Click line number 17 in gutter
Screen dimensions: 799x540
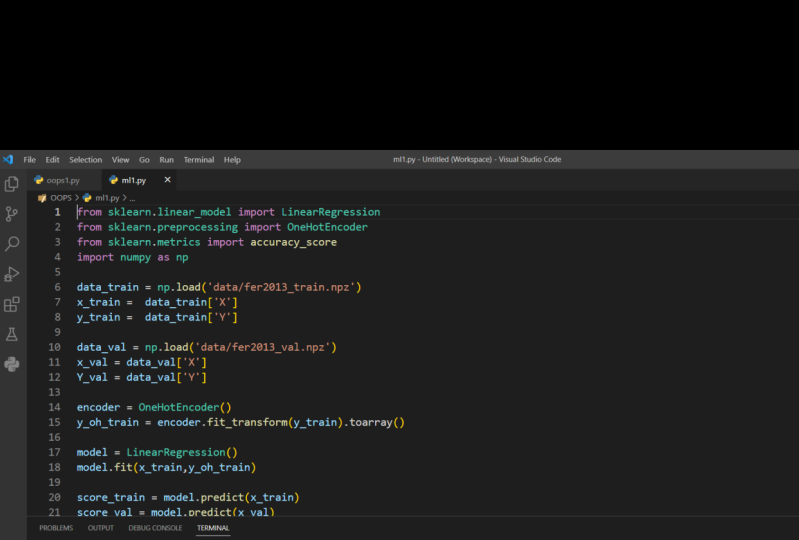point(55,452)
